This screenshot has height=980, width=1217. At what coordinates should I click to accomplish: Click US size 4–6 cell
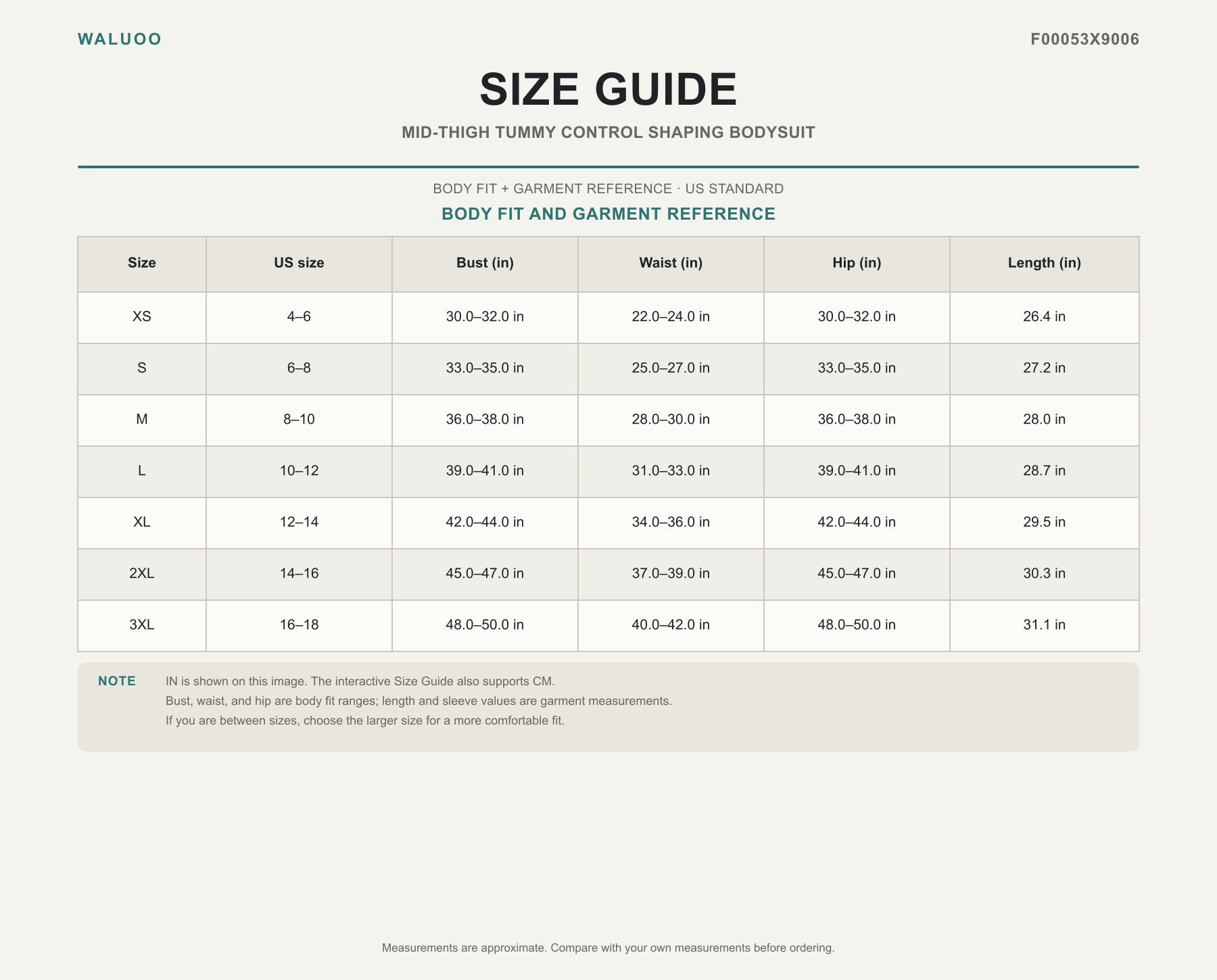pos(299,317)
